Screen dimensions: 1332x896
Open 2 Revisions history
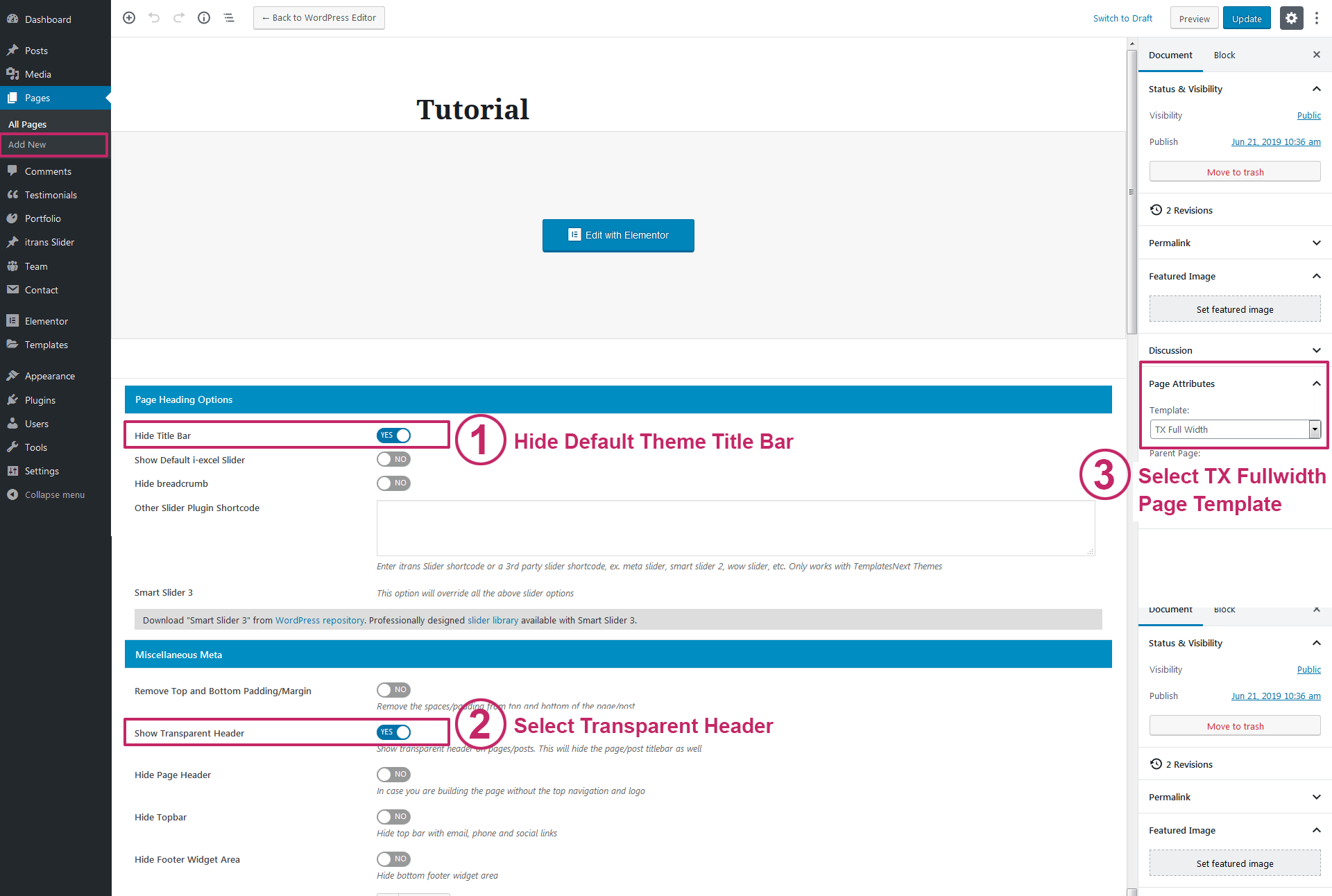pyautogui.click(x=1188, y=210)
